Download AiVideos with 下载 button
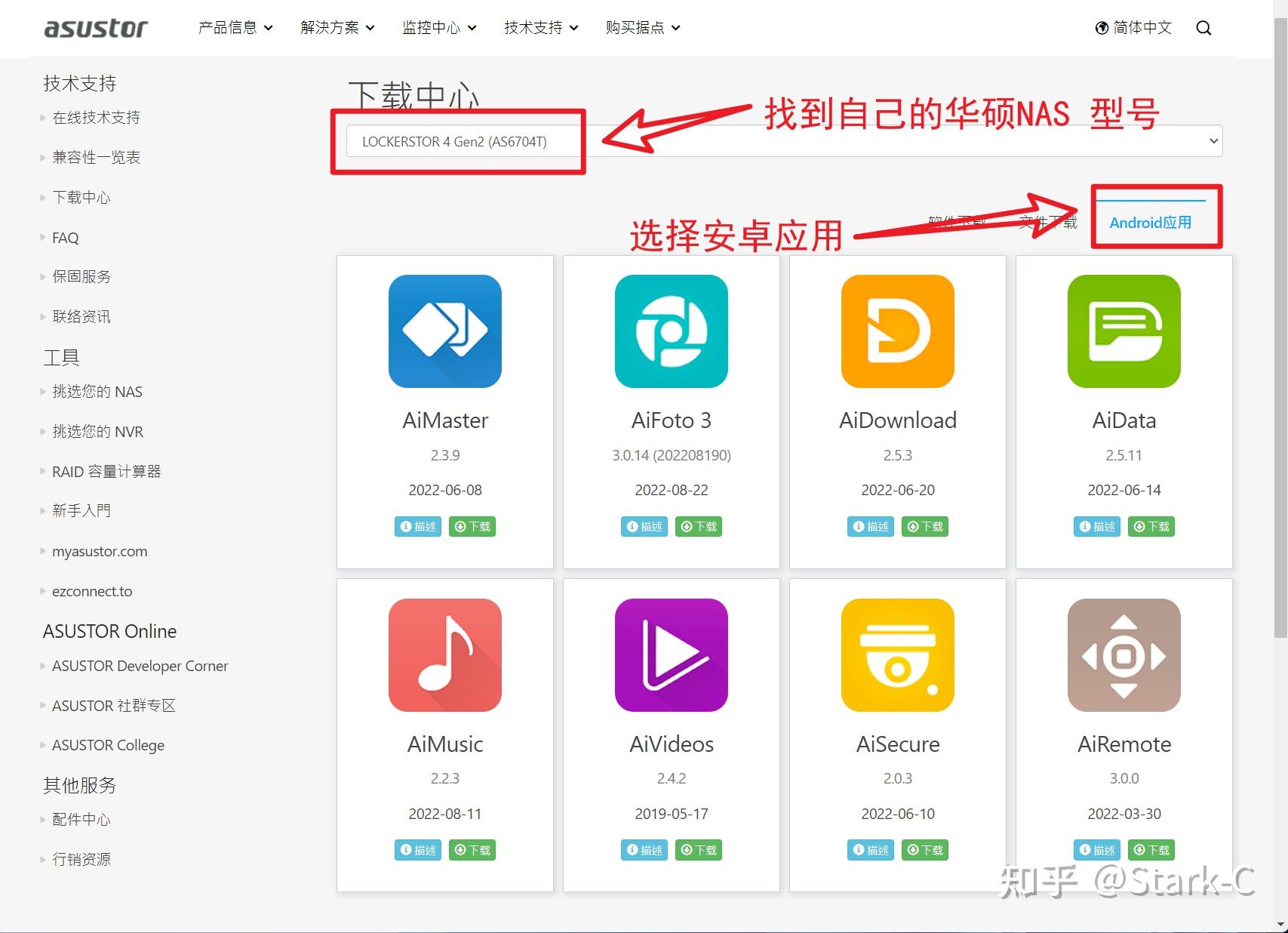 [x=699, y=850]
